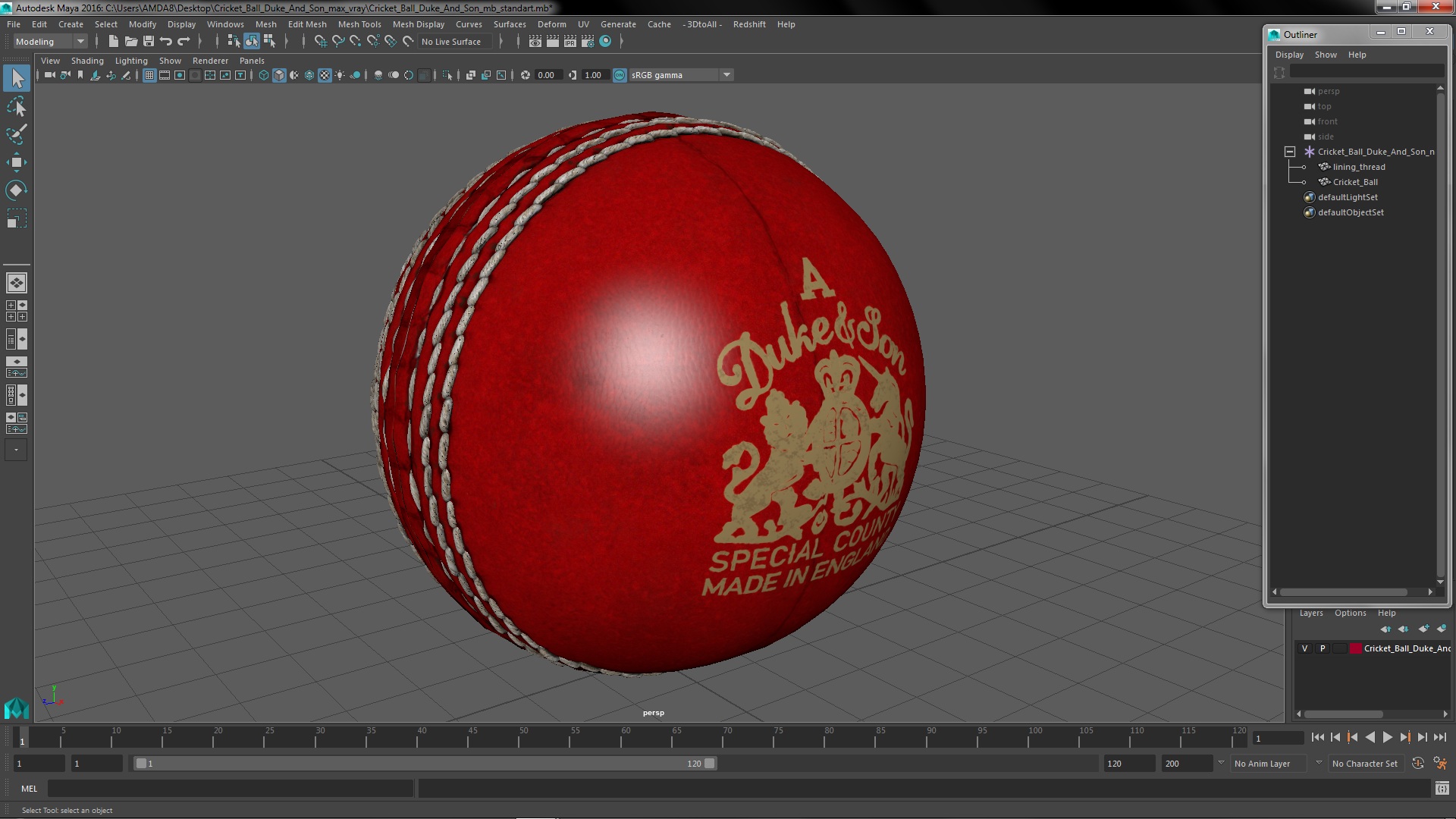Select Cricket_Ball in the Outliner

[1355, 182]
